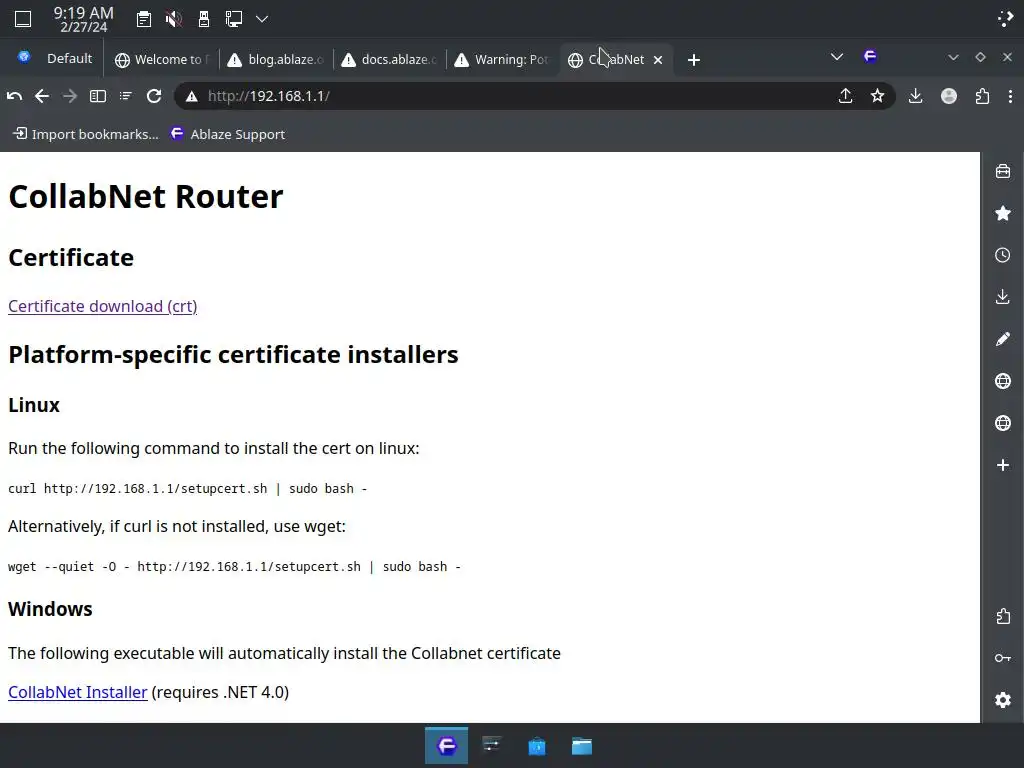Open the bookmarks star in the sidebar
Image resolution: width=1024 pixels, height=768 pixels.
[1003, 214]
